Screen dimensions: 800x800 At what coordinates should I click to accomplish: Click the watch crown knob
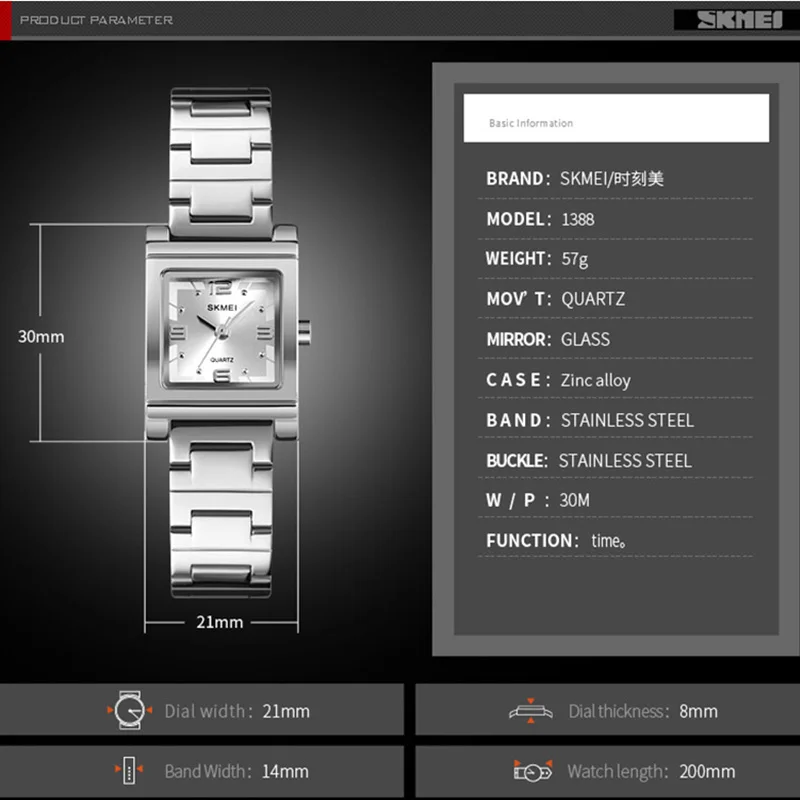305,333
